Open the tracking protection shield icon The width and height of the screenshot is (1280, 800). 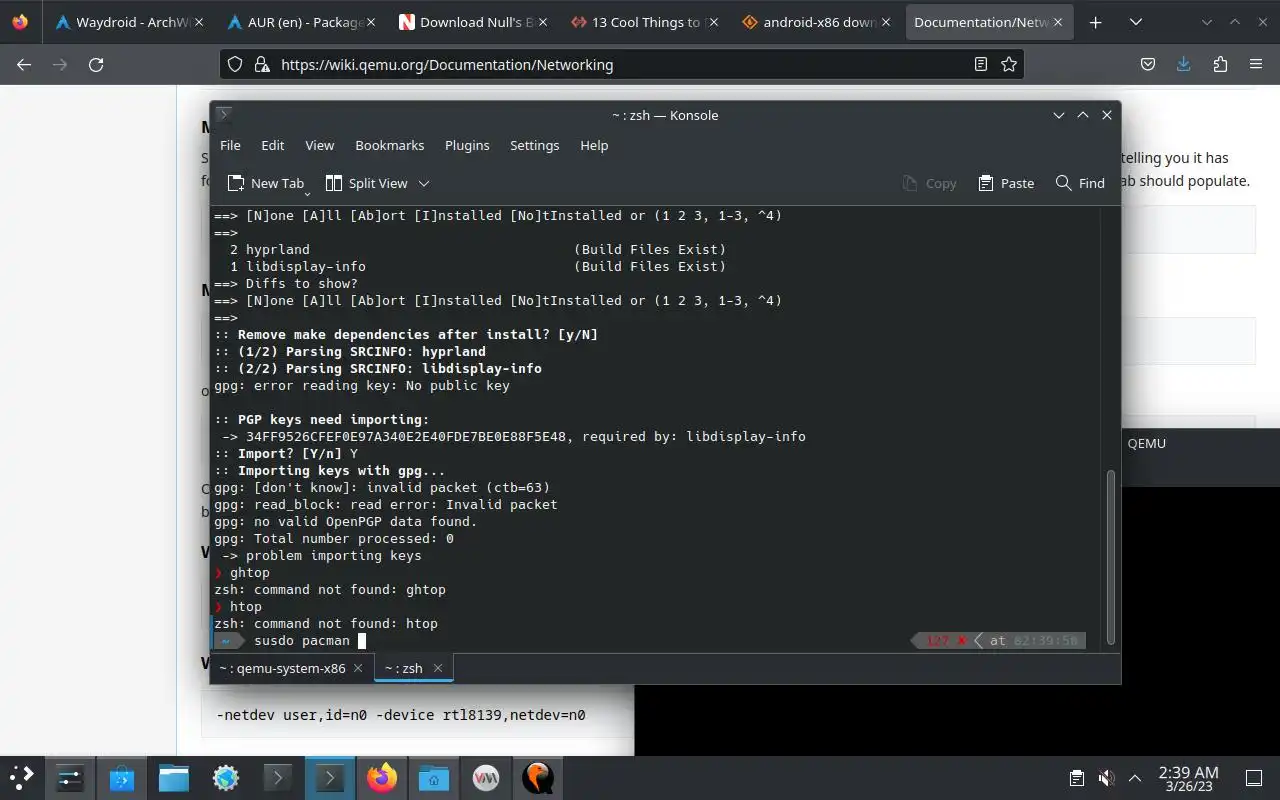[235, 64]
